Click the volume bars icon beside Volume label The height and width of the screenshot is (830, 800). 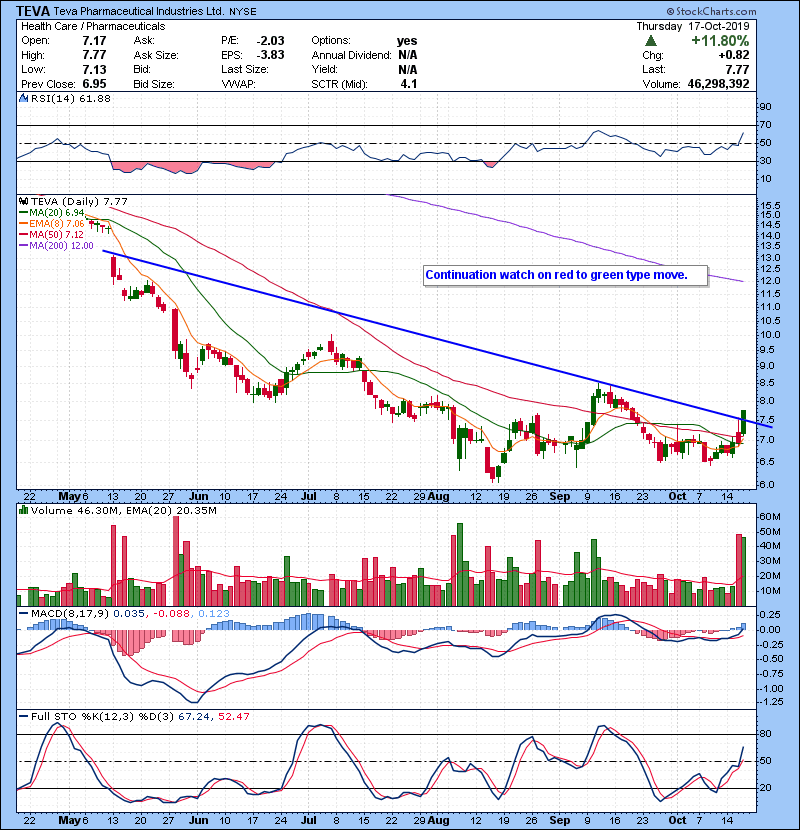(23, 510)
